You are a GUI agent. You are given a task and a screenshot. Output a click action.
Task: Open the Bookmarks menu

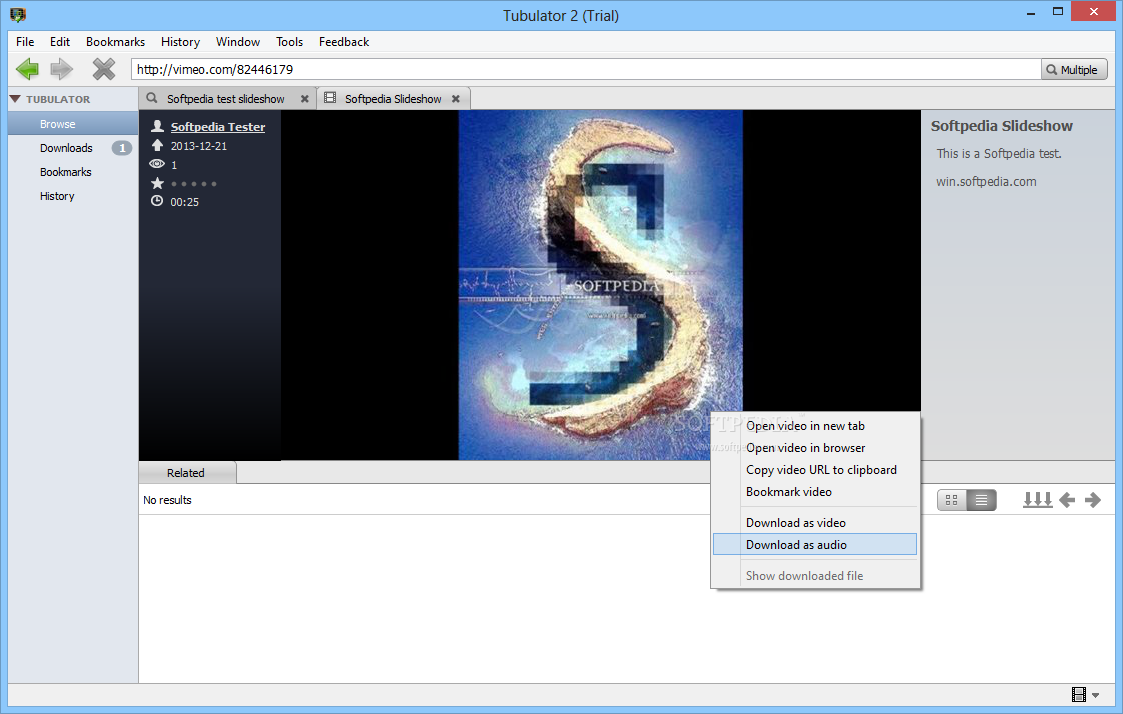115,42
